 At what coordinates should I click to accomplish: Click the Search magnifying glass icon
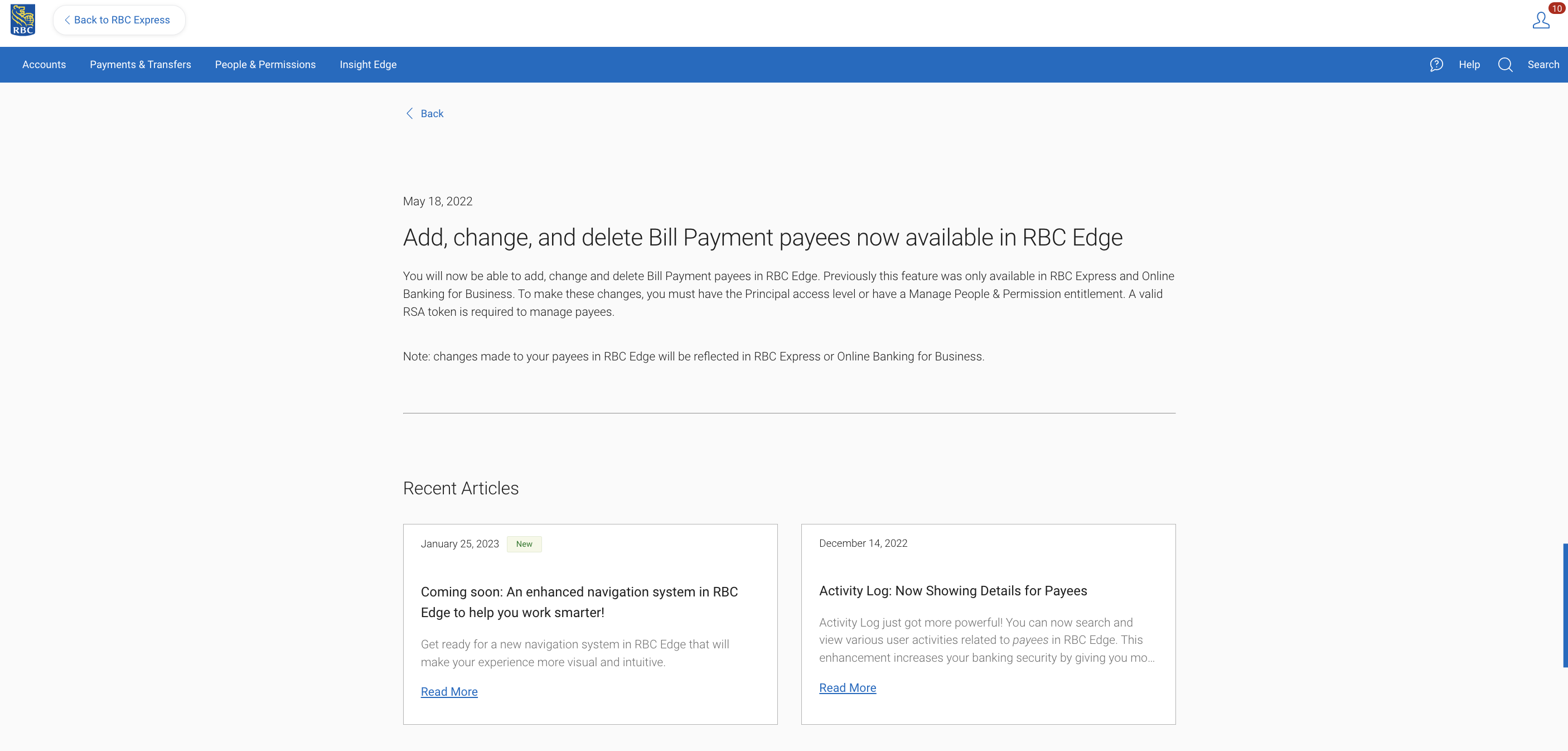(1504, 65)
